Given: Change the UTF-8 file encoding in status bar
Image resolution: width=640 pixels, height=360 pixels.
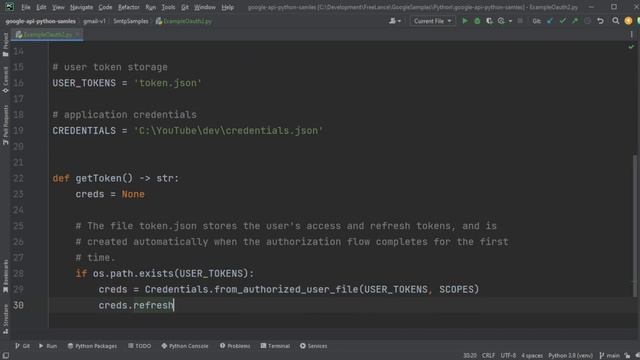Looking at the screenshot, I should [x=508, y=356].
